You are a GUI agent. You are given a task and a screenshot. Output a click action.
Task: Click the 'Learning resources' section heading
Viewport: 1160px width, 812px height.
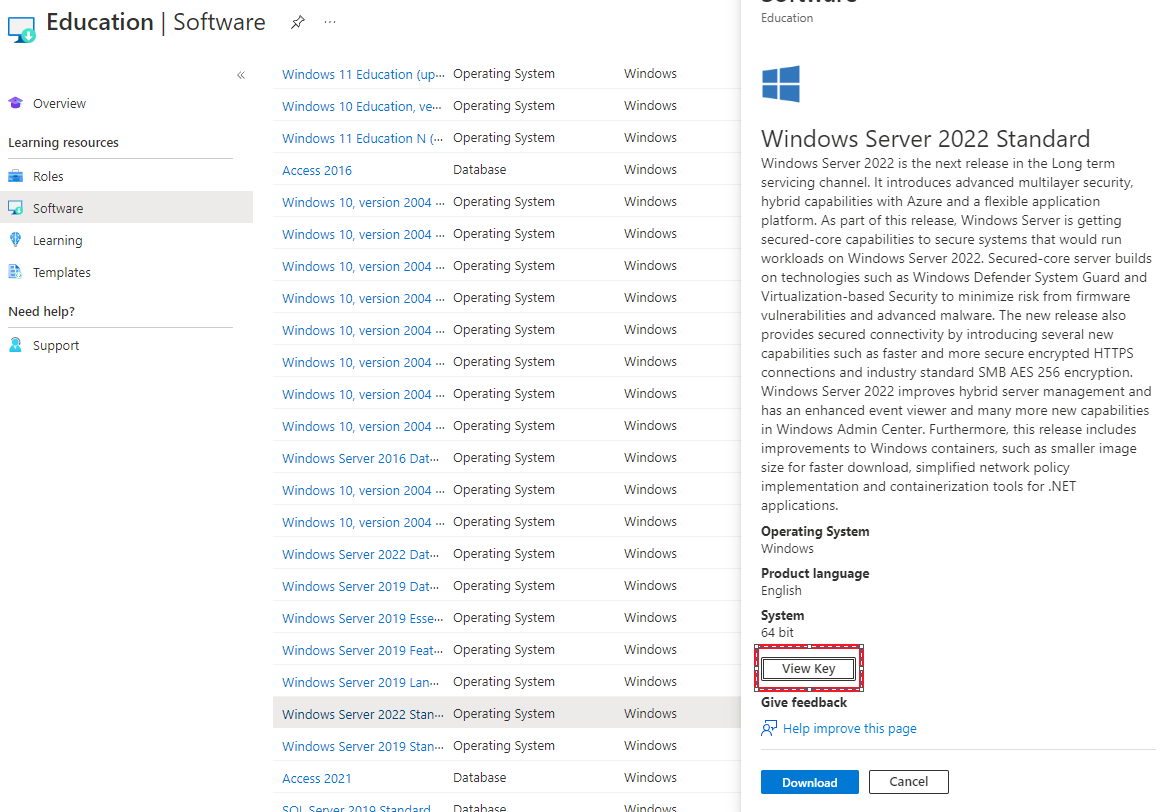point(64,142)
